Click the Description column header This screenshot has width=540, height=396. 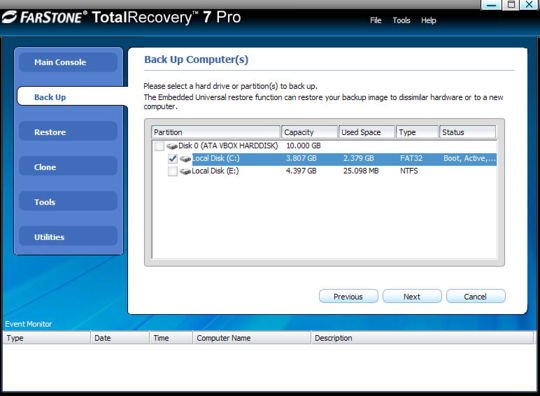click(422, 338)
